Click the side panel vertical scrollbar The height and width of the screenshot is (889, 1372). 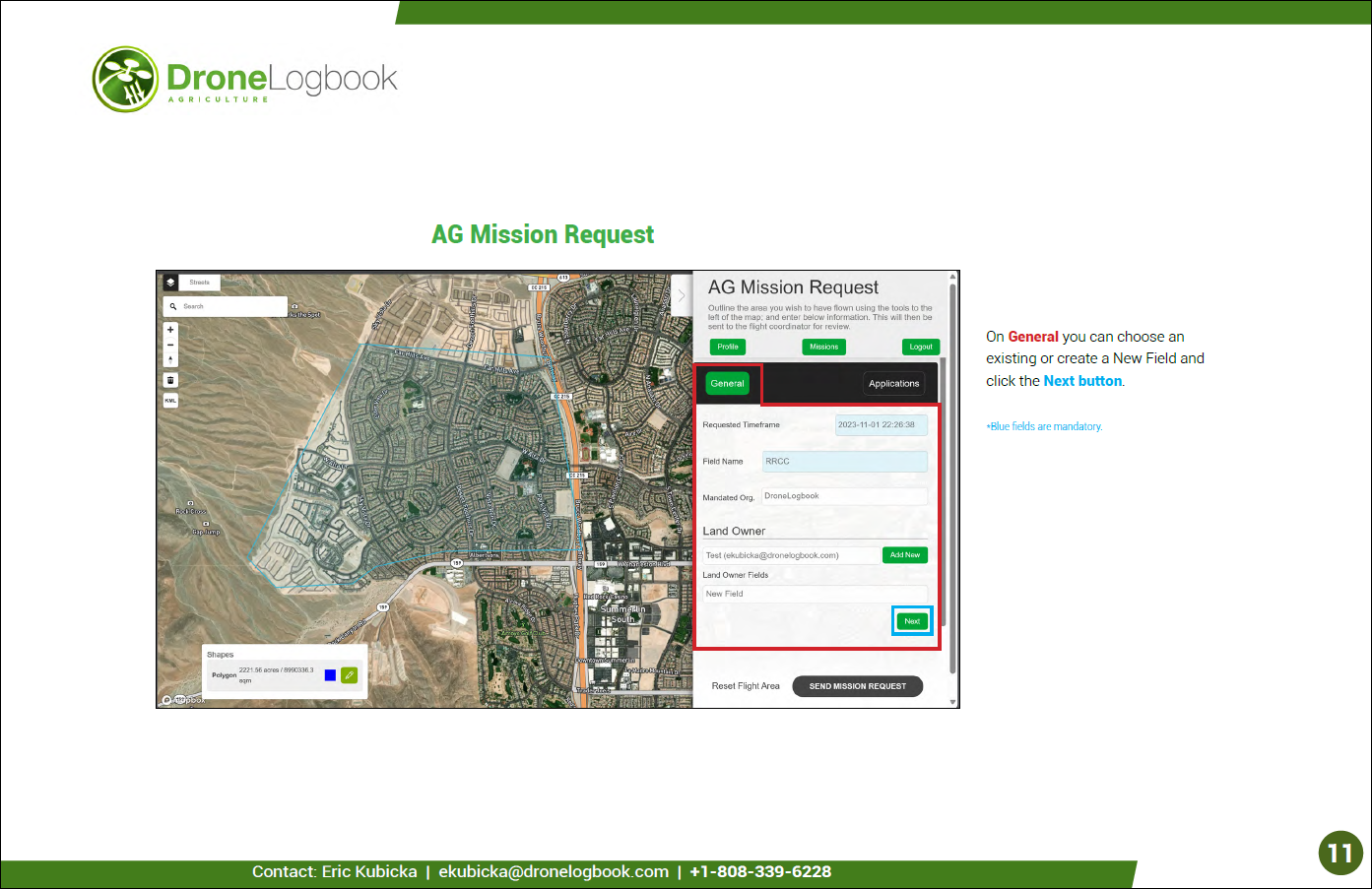click(952, 477)
